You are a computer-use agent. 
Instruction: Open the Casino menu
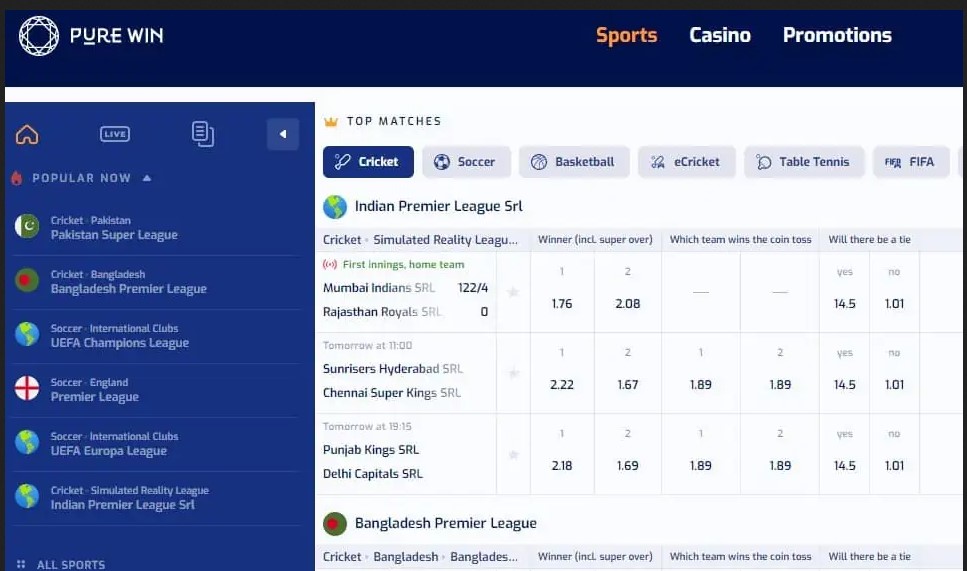tap(720, 35)
